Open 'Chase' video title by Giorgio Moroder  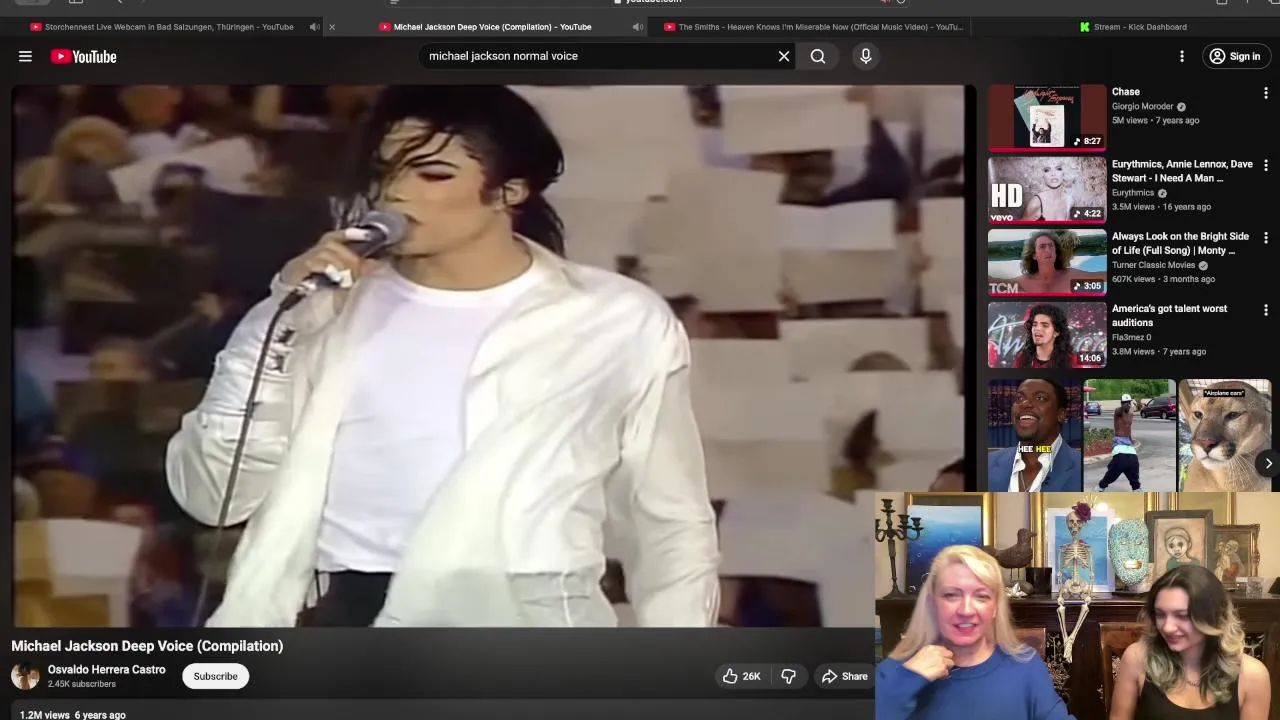pos(1126,92)
